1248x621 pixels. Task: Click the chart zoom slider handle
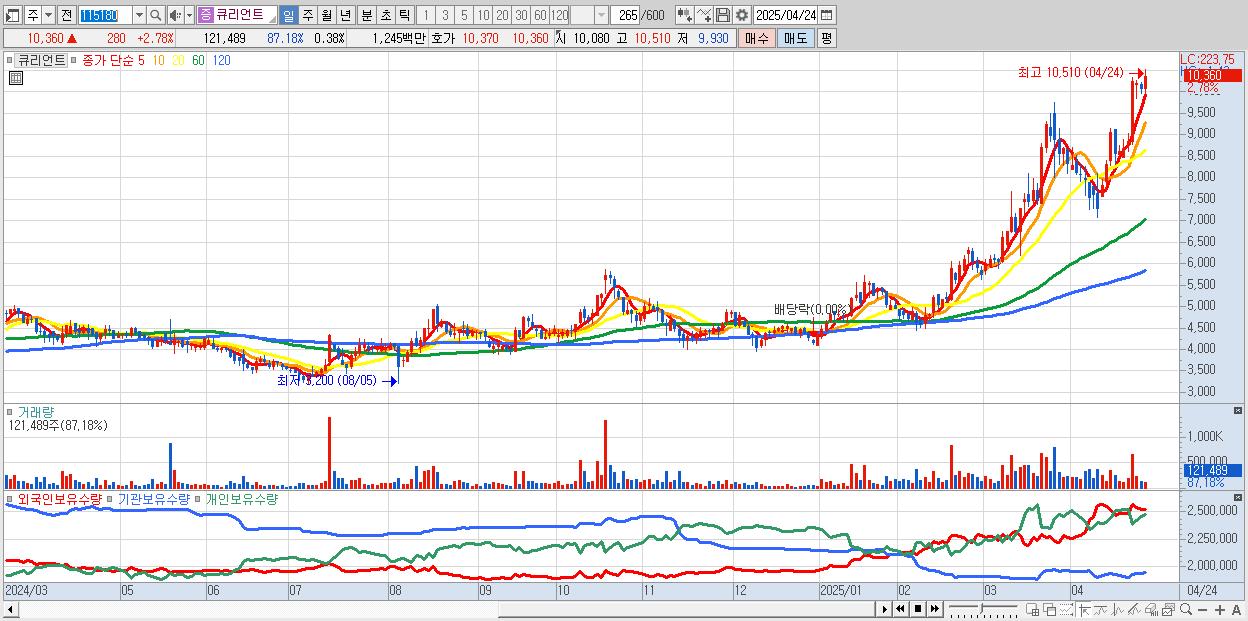[x=982, y=608]
